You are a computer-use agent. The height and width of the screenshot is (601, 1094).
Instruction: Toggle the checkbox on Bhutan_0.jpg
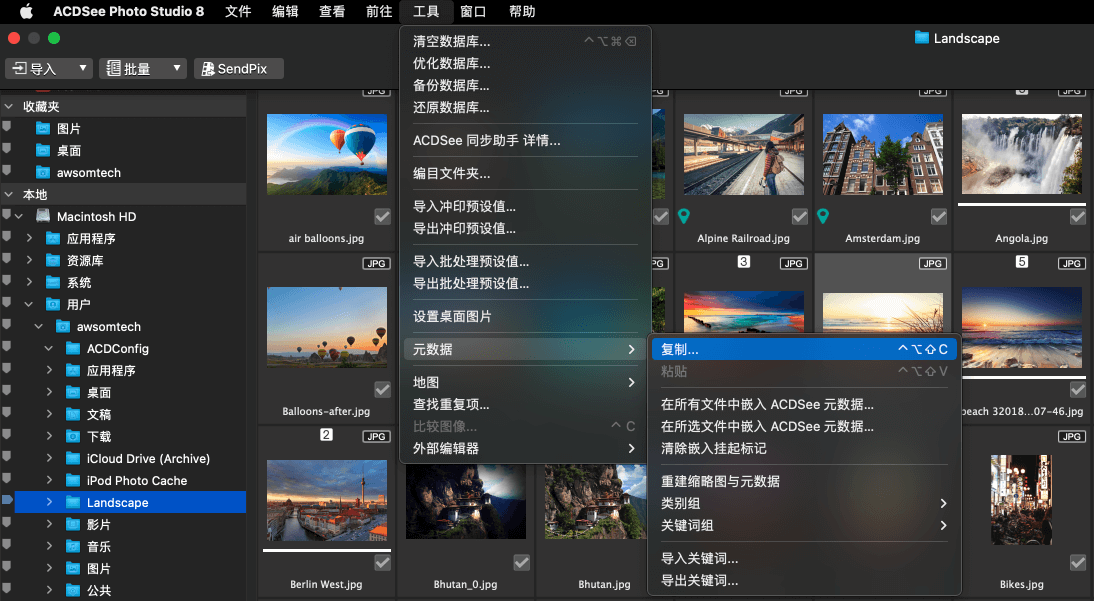click(x=521, y=562)
